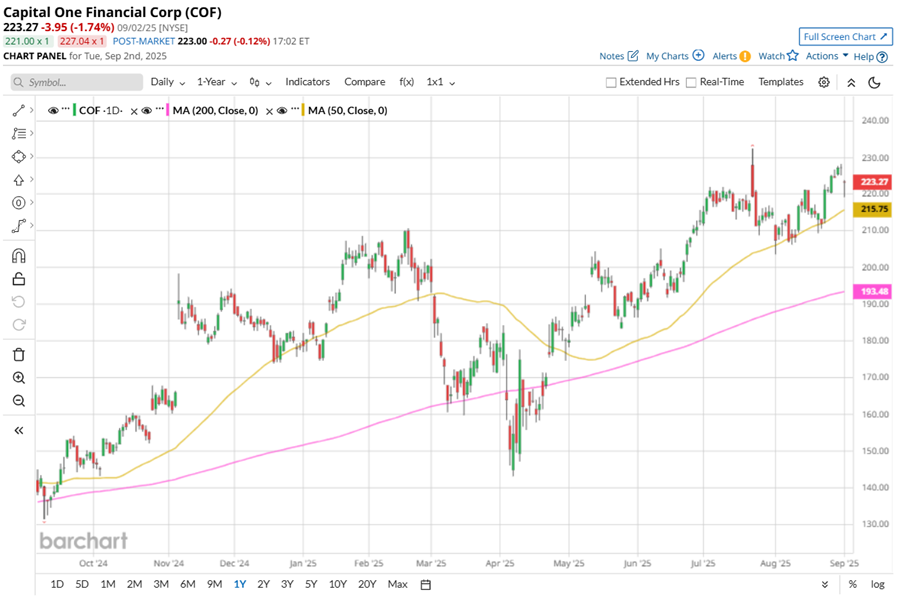Open the 1x1 grid layout dropdown
The width and height of the screenshot is (903, 604).
click(x=441, y=82)
